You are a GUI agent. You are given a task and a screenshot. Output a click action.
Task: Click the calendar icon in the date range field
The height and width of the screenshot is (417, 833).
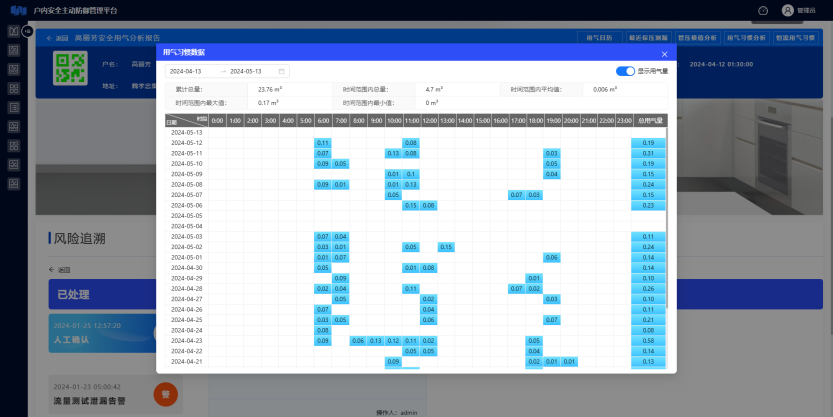pyautogui.click(x=282, y=71)
